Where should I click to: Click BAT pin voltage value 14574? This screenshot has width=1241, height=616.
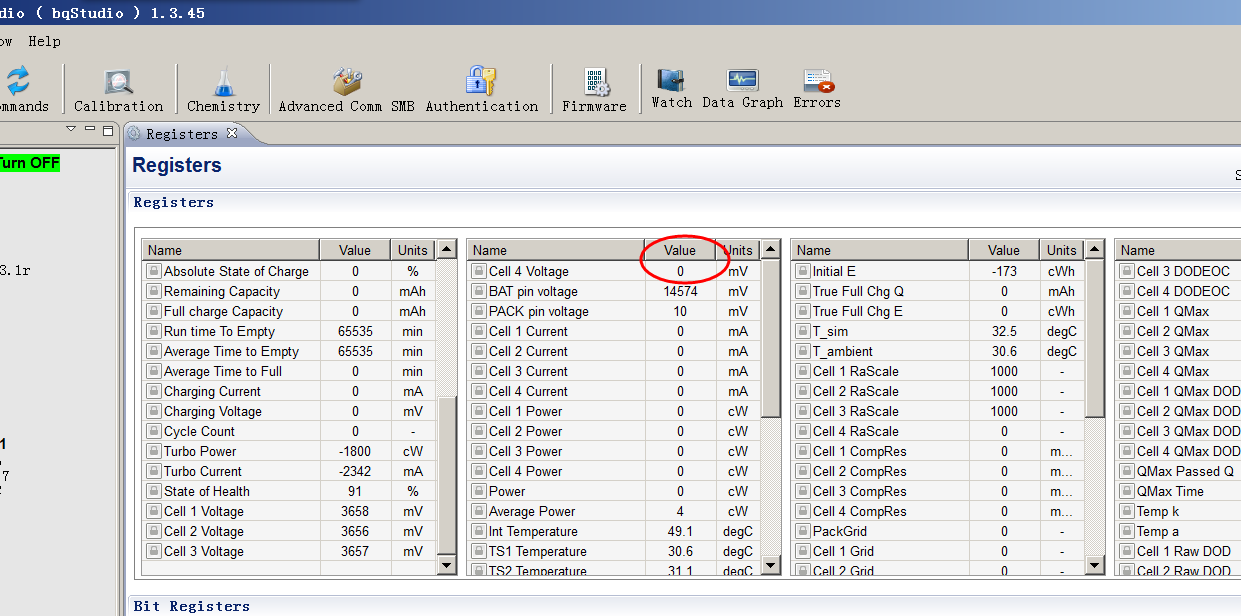click(680, 291)
